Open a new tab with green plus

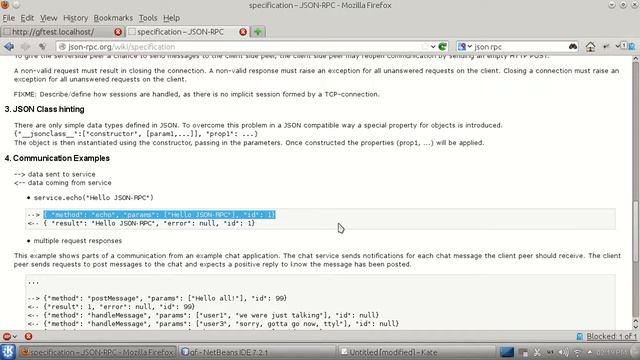tap(258, 32)
